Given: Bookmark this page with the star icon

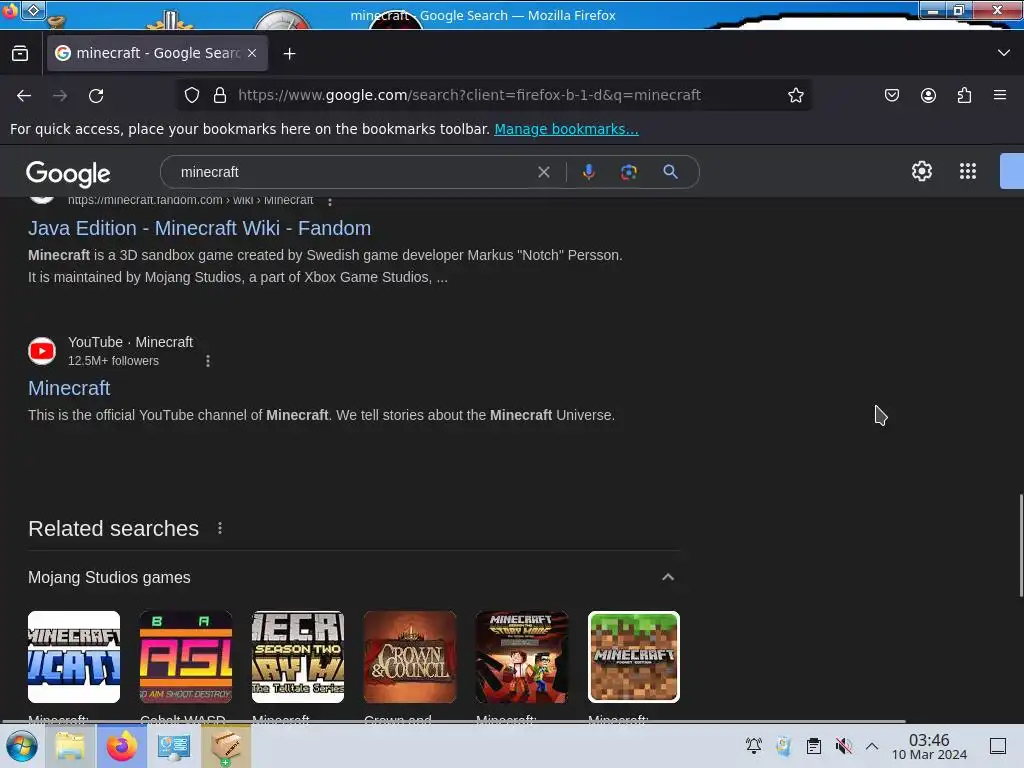Looking at the screenshot, I should click(x=795, y=95).
